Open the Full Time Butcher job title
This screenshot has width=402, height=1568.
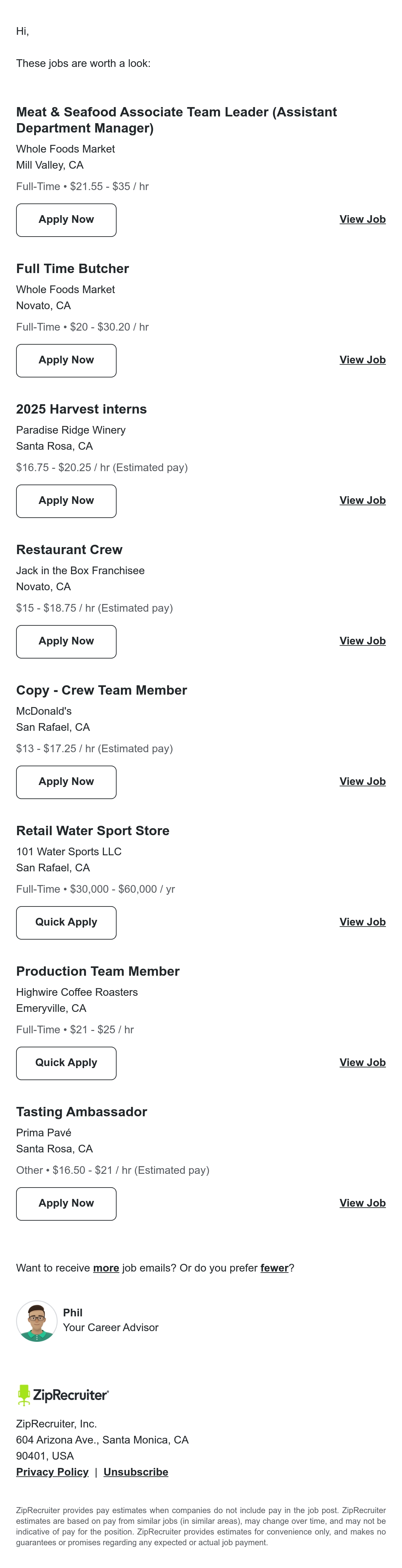72,268
